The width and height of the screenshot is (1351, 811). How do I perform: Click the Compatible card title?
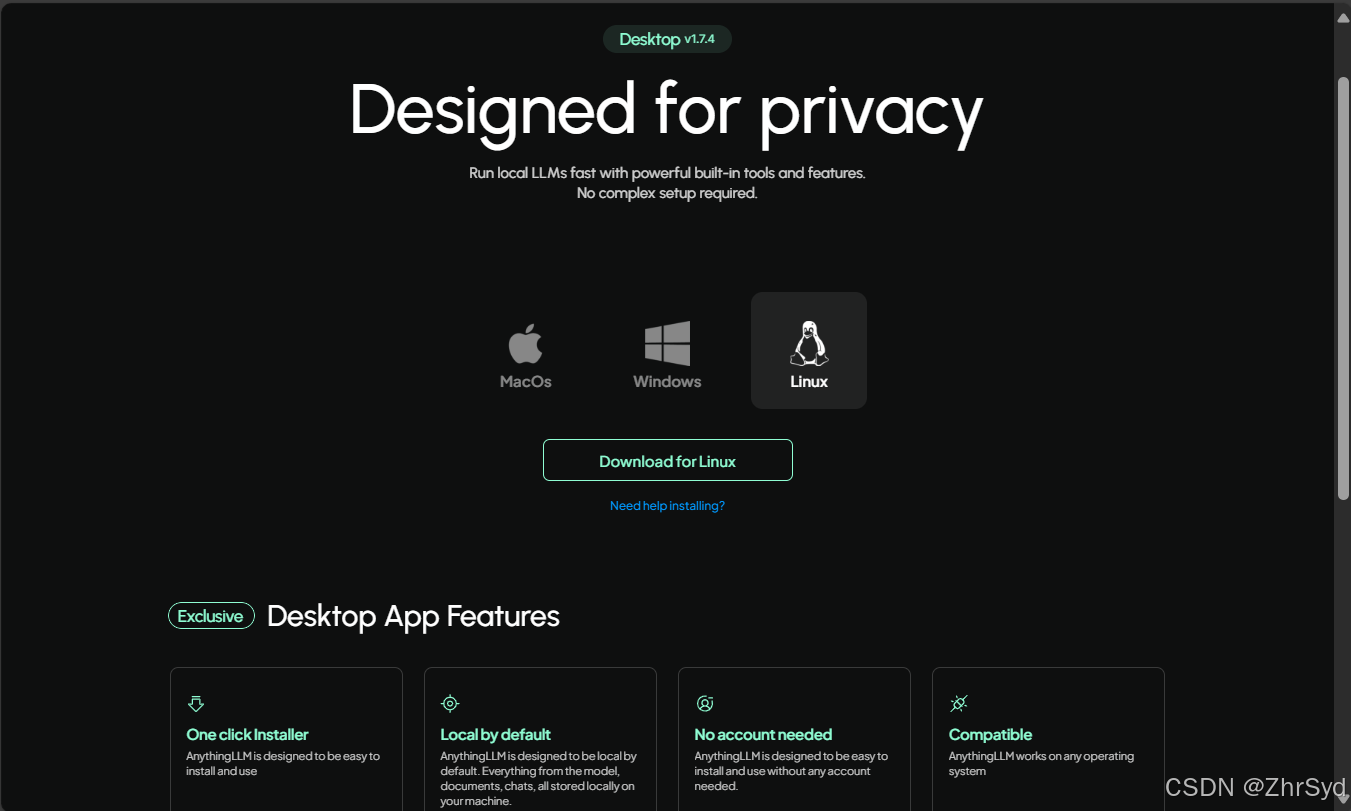990,735
